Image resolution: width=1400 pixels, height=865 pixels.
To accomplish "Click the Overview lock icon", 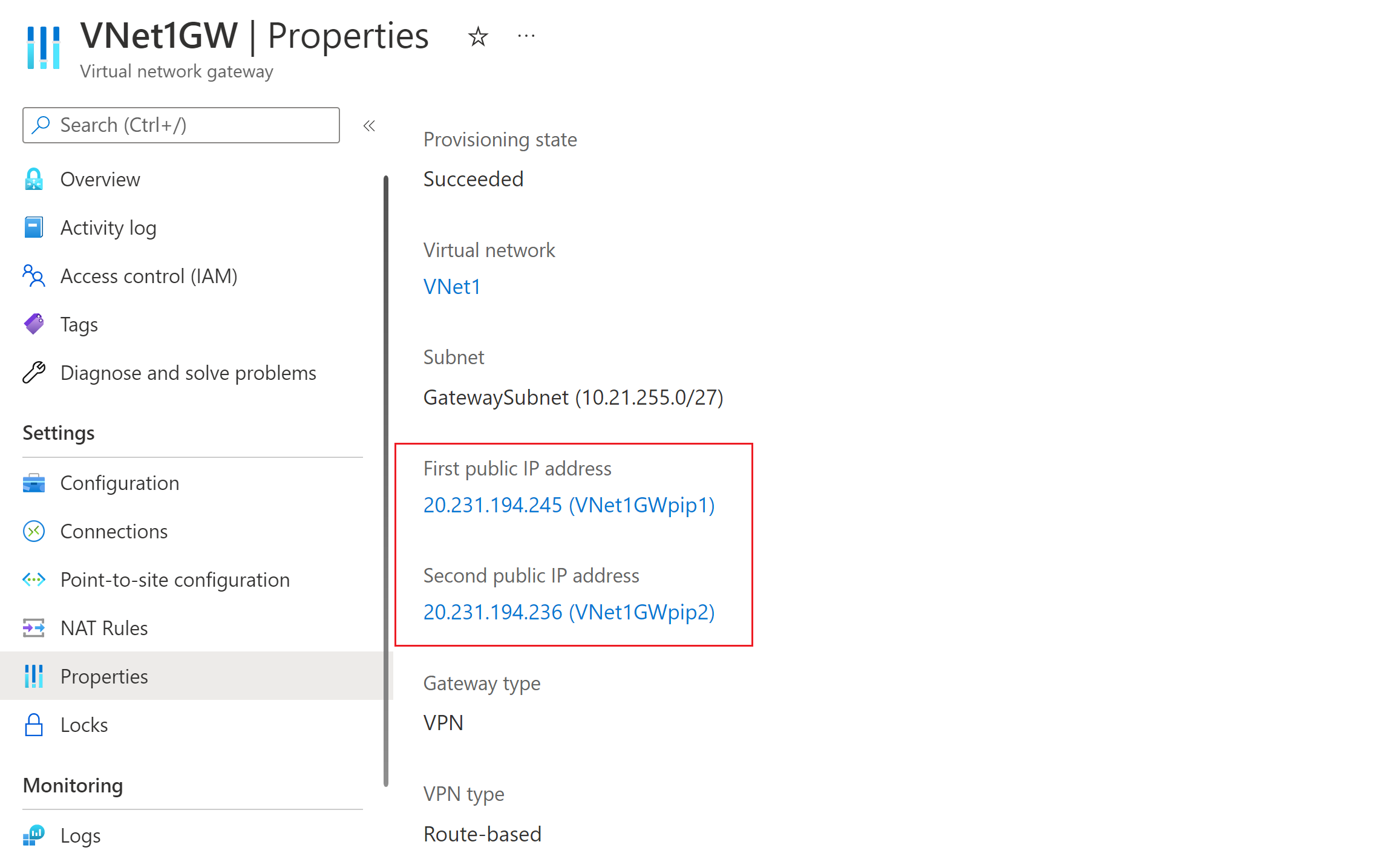I will pos(34,180).
